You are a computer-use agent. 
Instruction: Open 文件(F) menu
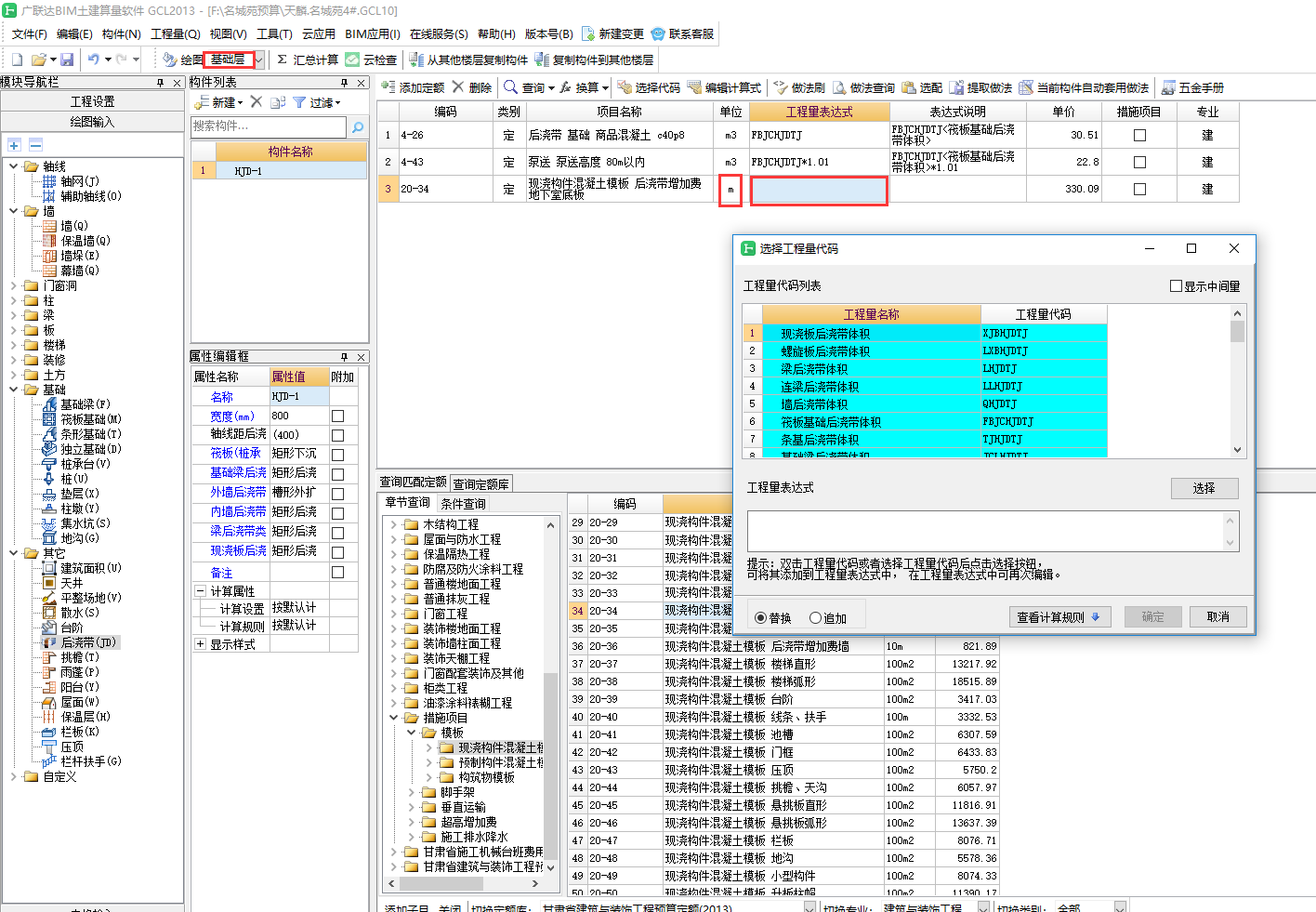pos(29,34)
